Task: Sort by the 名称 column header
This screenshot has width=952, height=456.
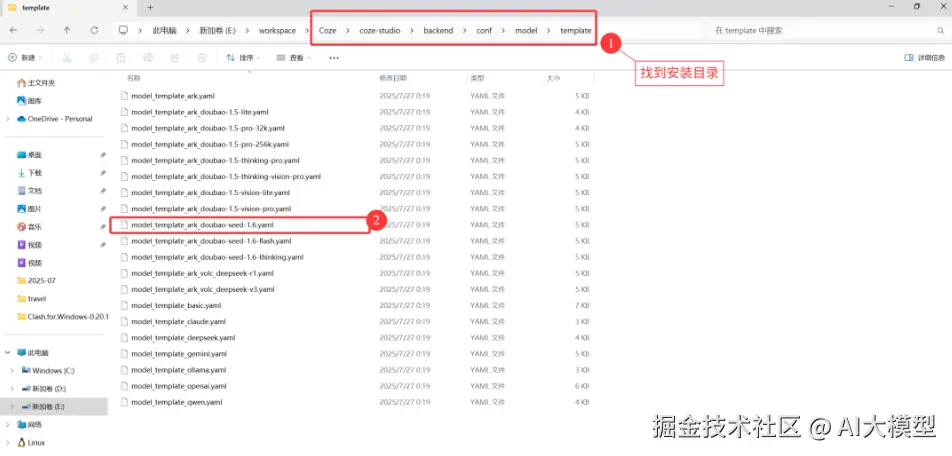Action: 134,78
